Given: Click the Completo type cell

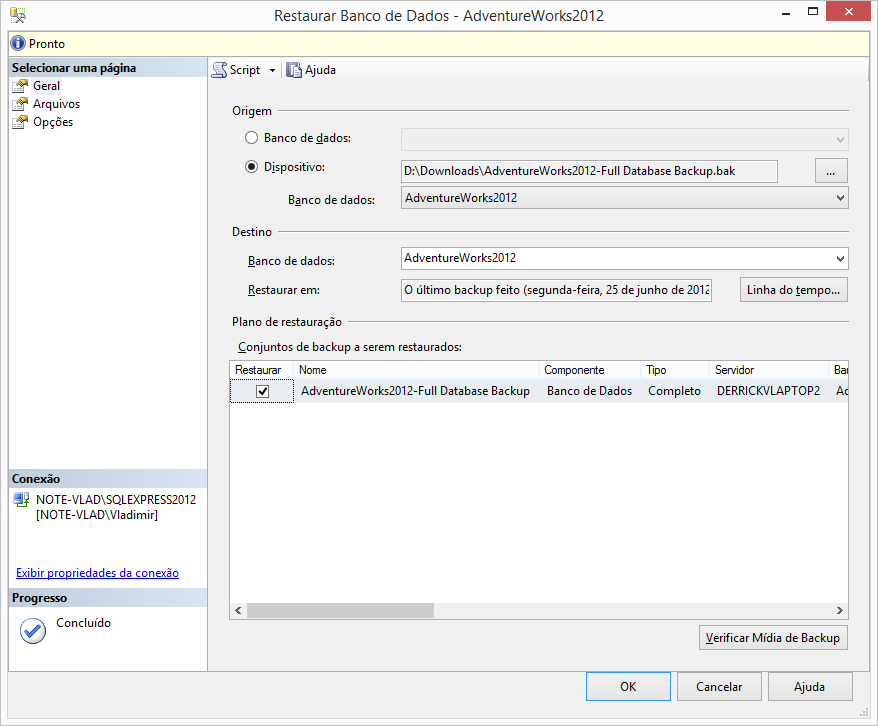Looking at the screenshot, I should pyautogui.click(x=674, y=391).
